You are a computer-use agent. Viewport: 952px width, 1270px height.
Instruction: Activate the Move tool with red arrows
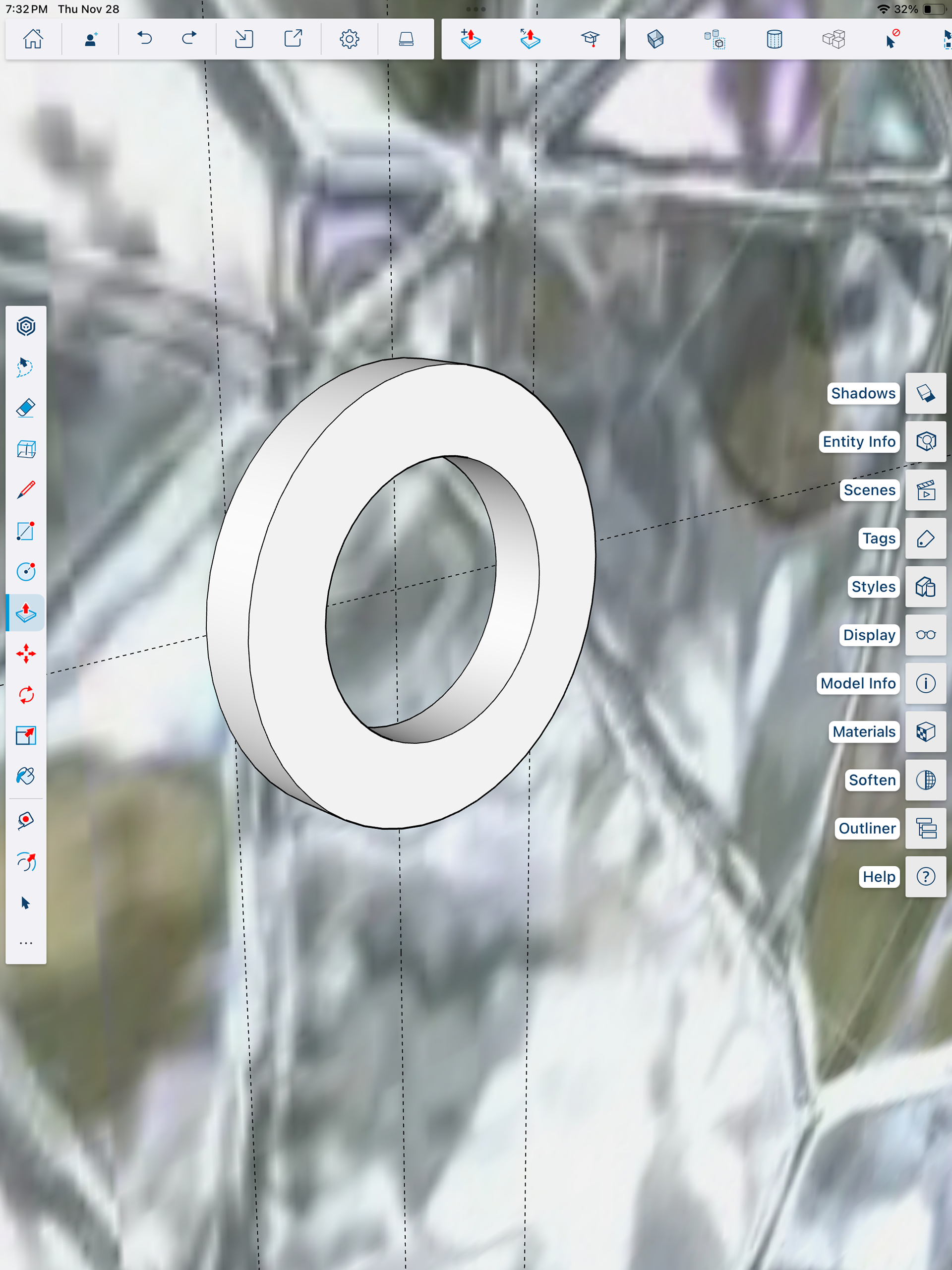tap(26, 654)
